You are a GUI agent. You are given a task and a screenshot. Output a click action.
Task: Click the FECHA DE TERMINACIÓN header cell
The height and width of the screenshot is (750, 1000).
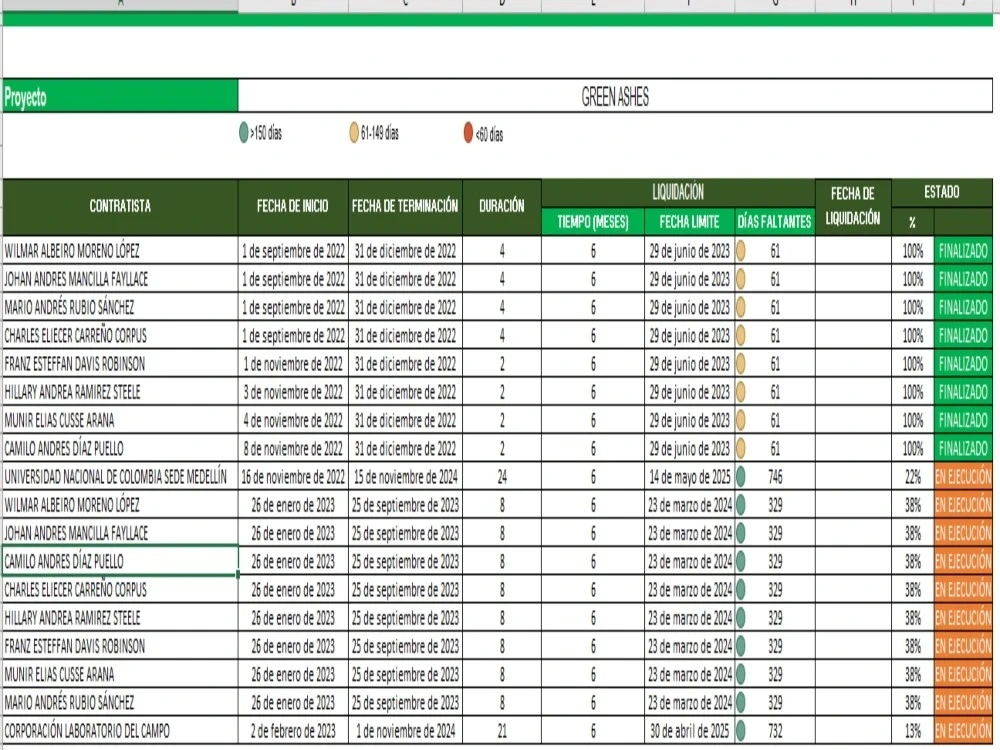click(x=406, y=207)
